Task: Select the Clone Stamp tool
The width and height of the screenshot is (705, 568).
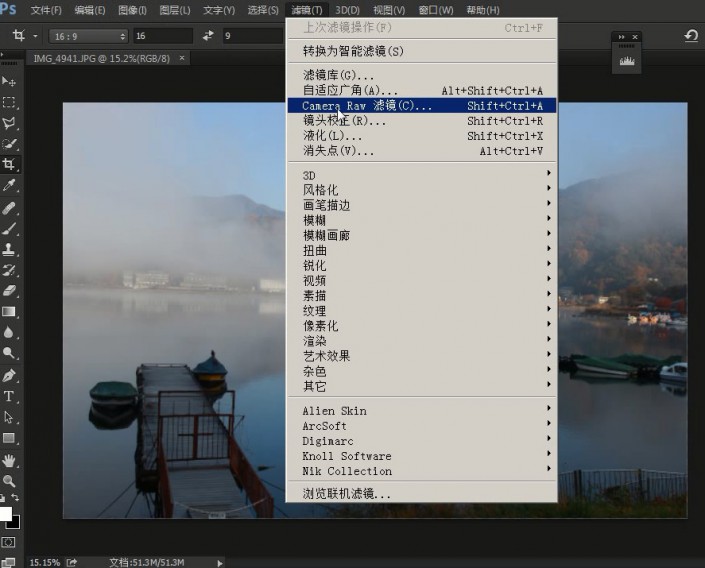Action: pos(9,249)
